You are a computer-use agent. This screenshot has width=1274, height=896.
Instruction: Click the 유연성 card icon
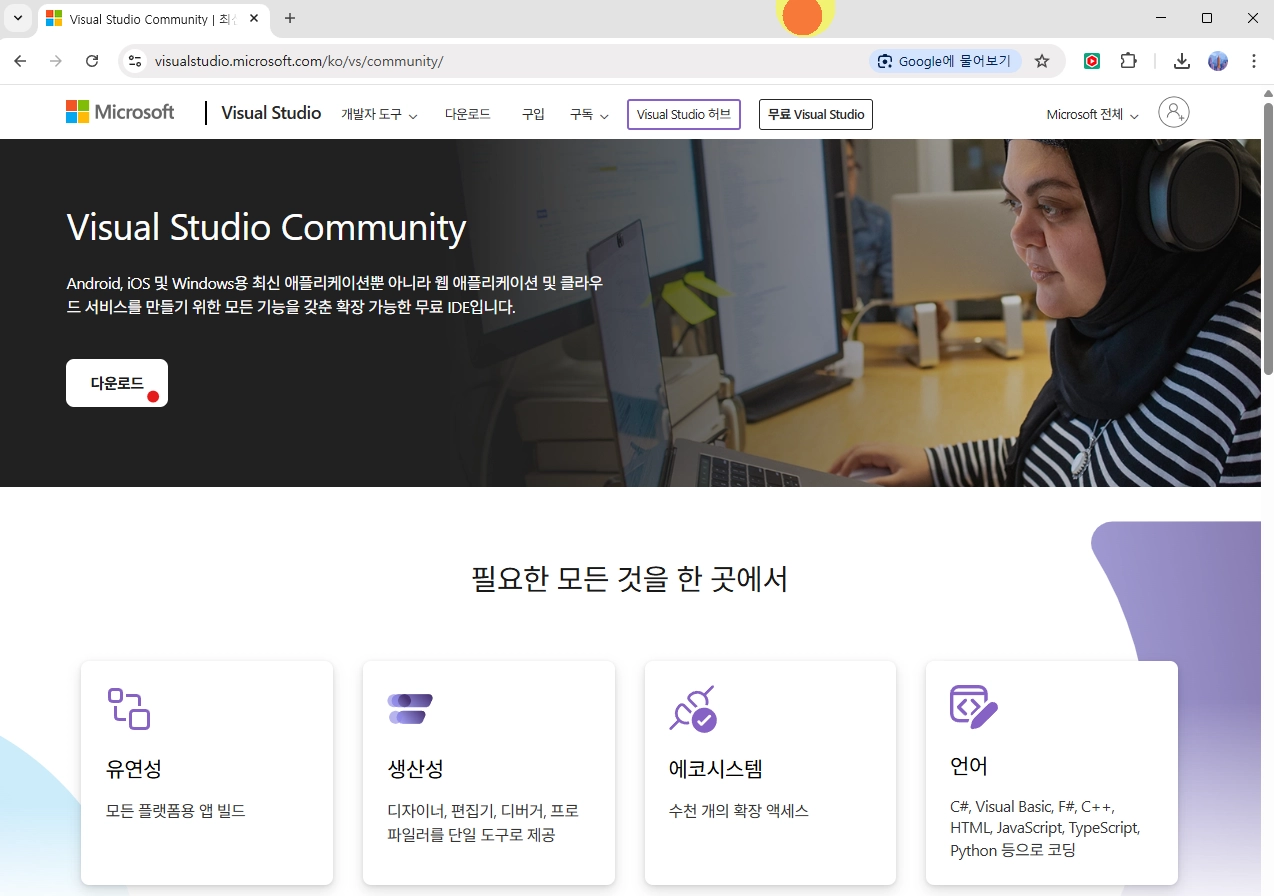pos(128,708)
